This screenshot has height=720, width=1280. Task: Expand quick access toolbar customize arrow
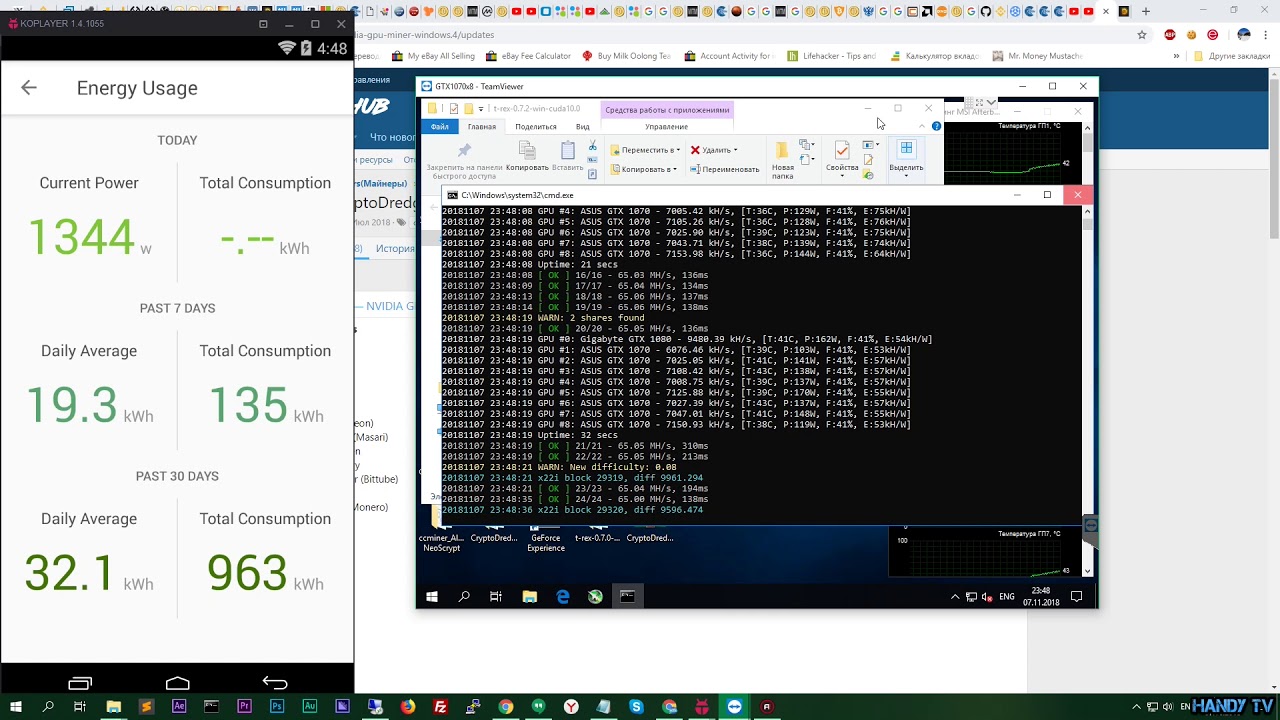pyautogui.click(x=481, y=109)
